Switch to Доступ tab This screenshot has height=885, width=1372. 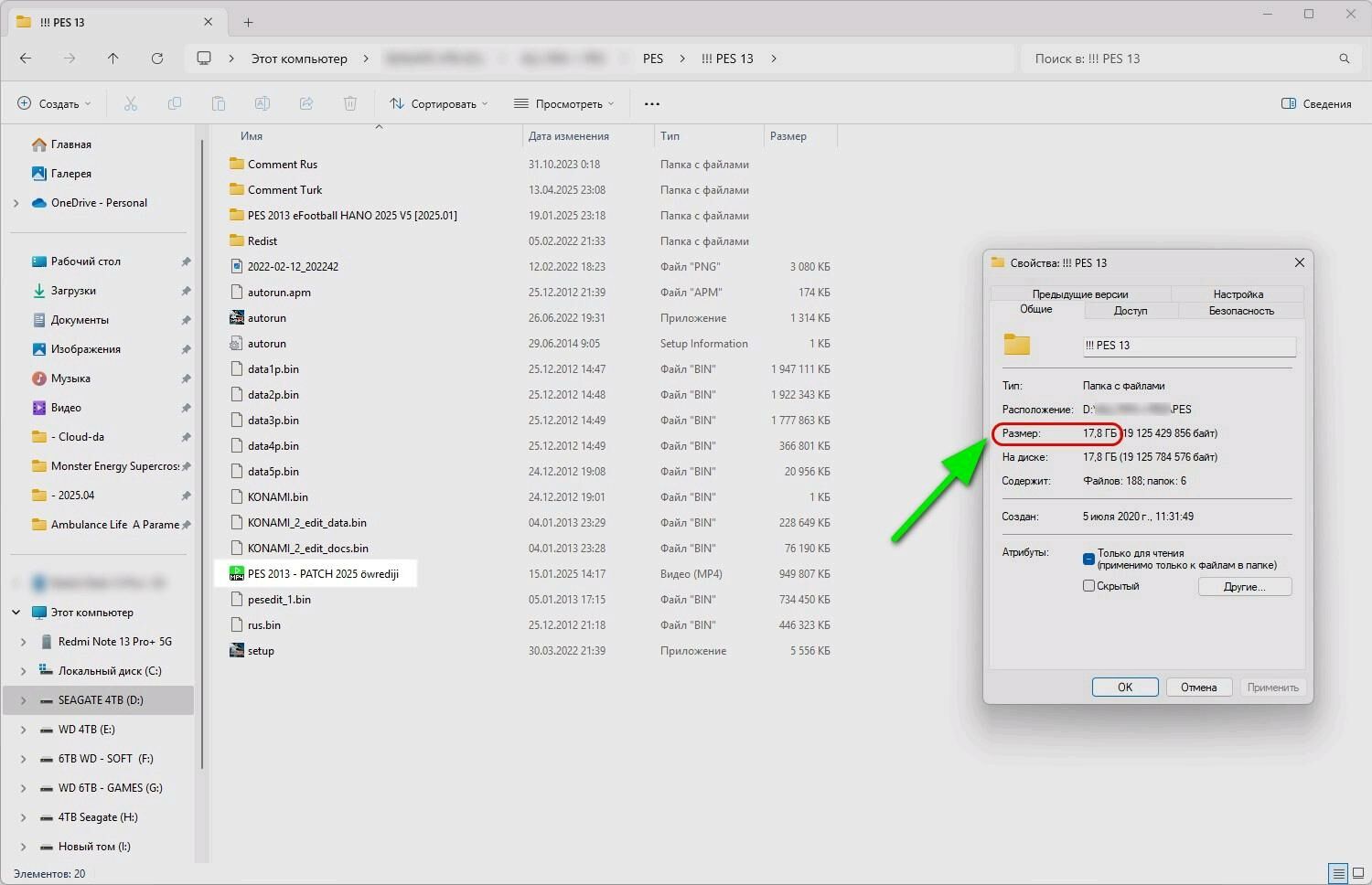tap(1131, 311)
